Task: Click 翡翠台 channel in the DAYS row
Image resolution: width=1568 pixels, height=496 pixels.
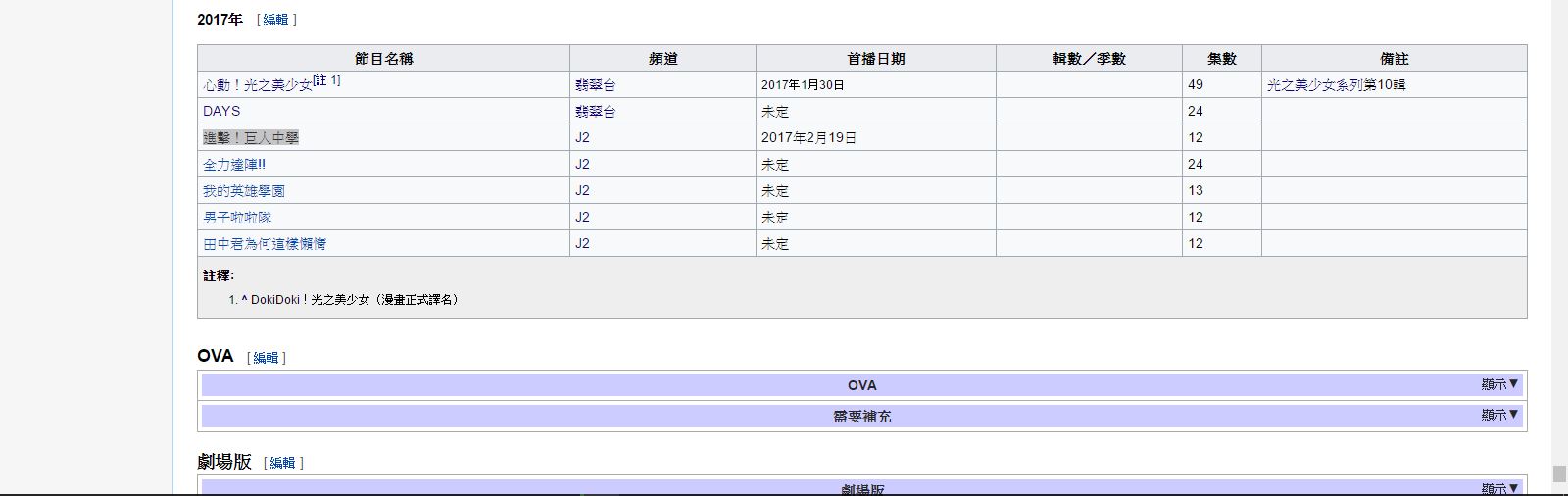Action: pyautogui.click(x=595, y=112)
